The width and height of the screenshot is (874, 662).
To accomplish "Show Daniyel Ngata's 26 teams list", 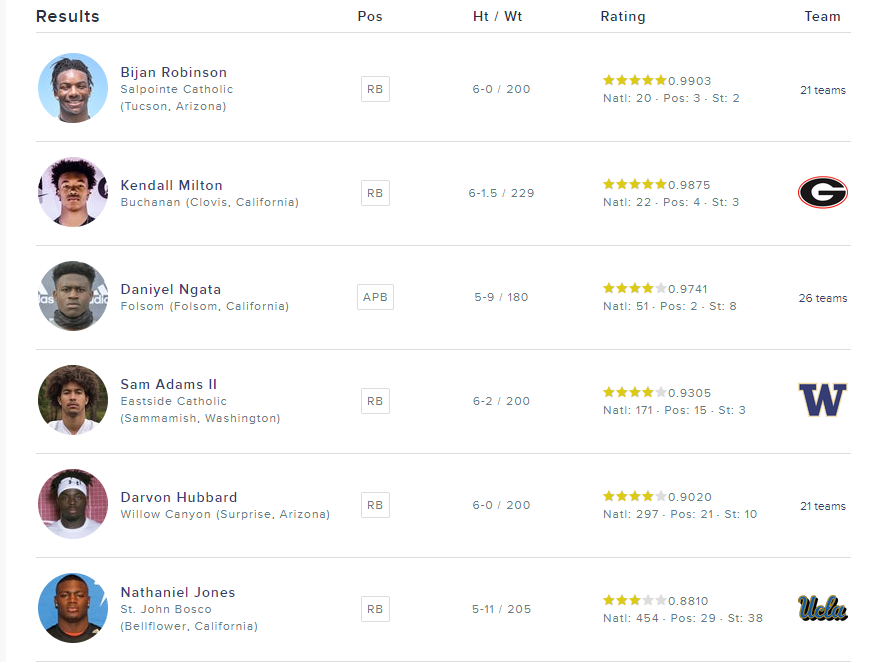I will [x=822, y=298].
